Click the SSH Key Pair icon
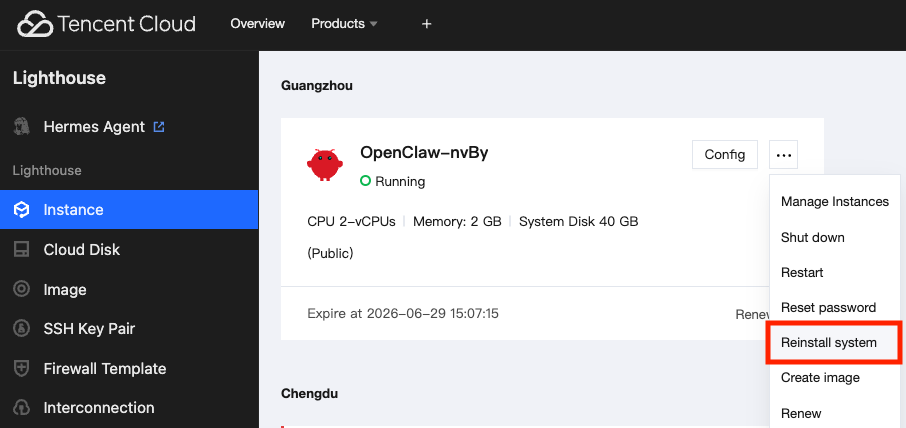The height and width of the screenshot is (428, 906). tap(21, 329)
